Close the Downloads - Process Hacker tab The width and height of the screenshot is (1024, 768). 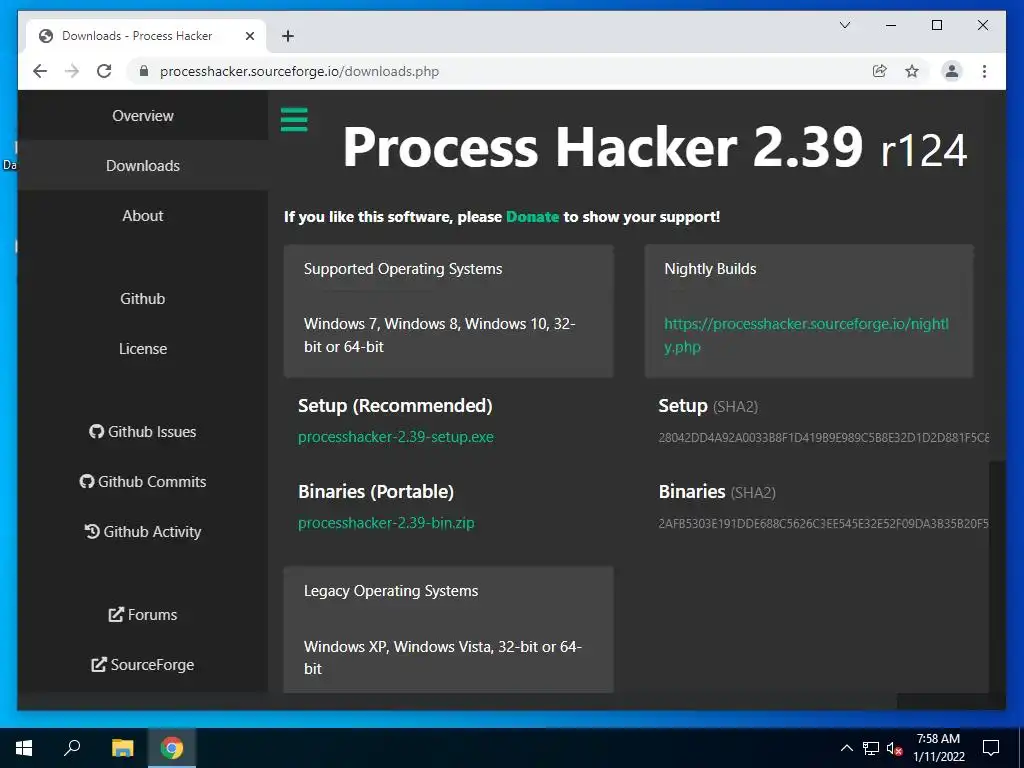point(249,36)
